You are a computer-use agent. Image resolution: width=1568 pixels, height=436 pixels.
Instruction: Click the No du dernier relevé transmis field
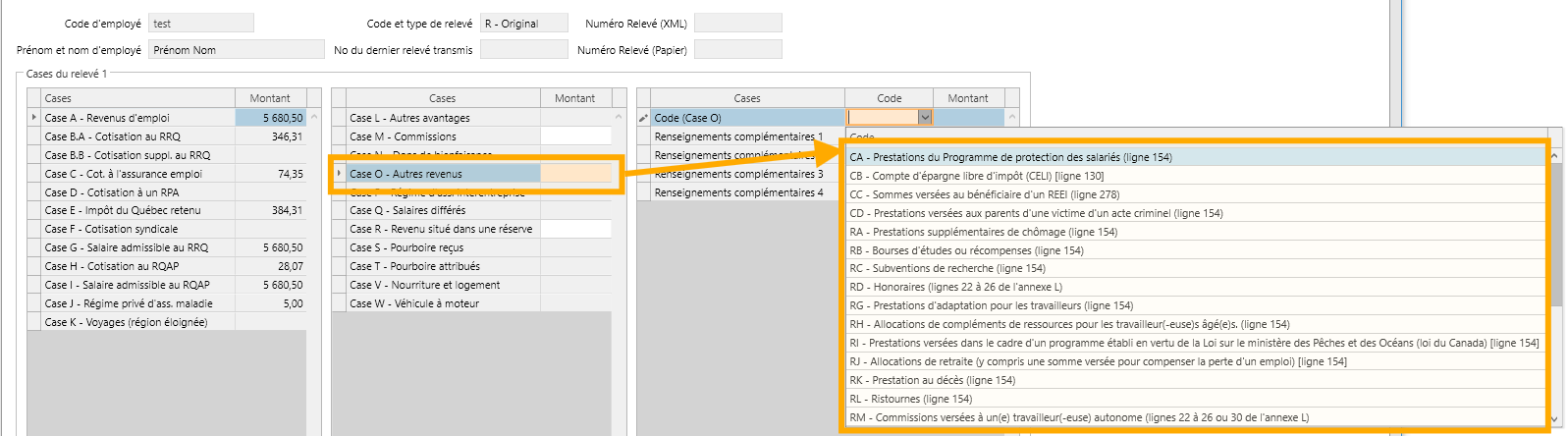tap(524, 49)
